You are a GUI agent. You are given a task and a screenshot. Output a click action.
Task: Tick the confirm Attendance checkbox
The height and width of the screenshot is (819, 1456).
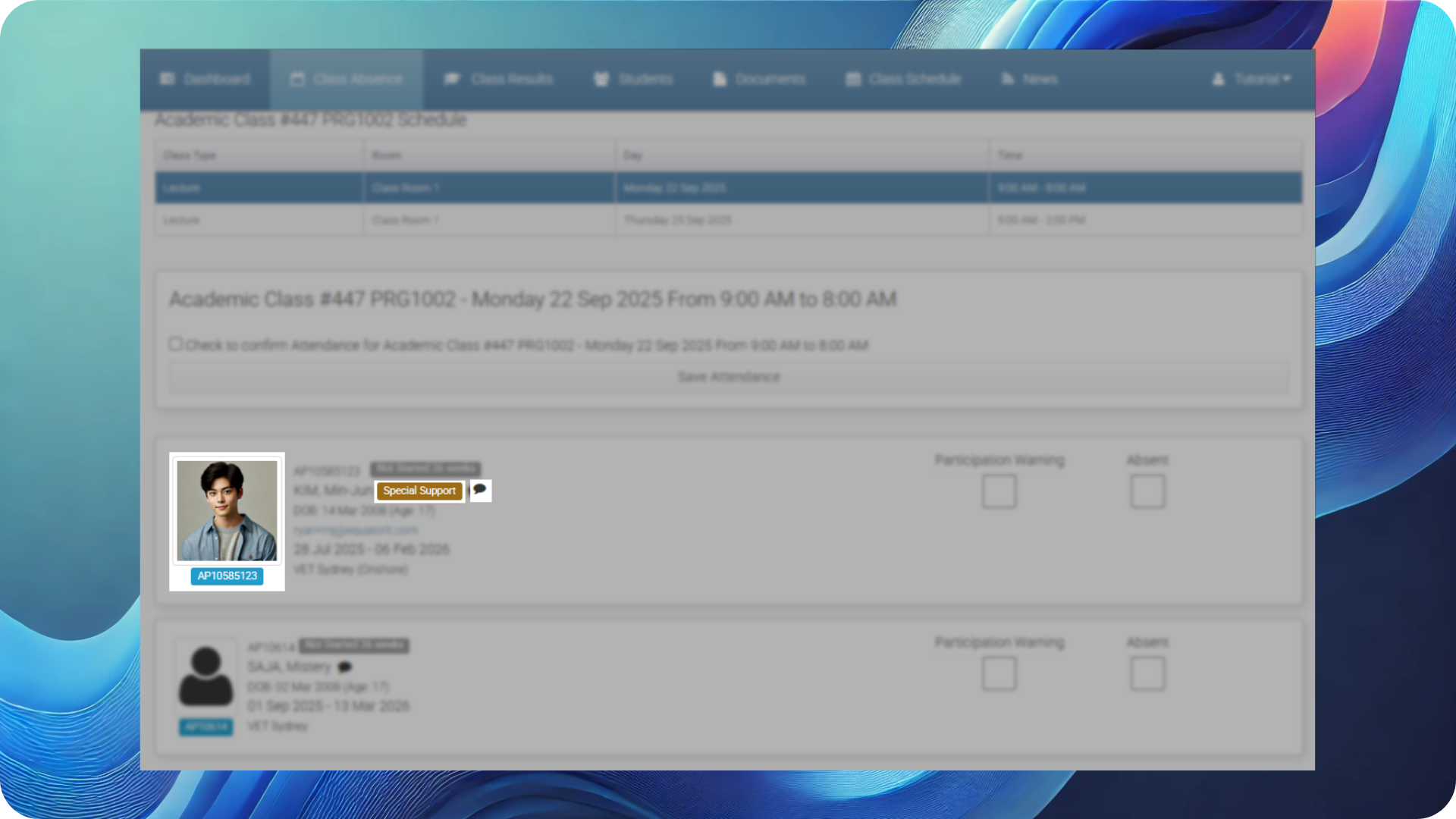tap(176, 344)
